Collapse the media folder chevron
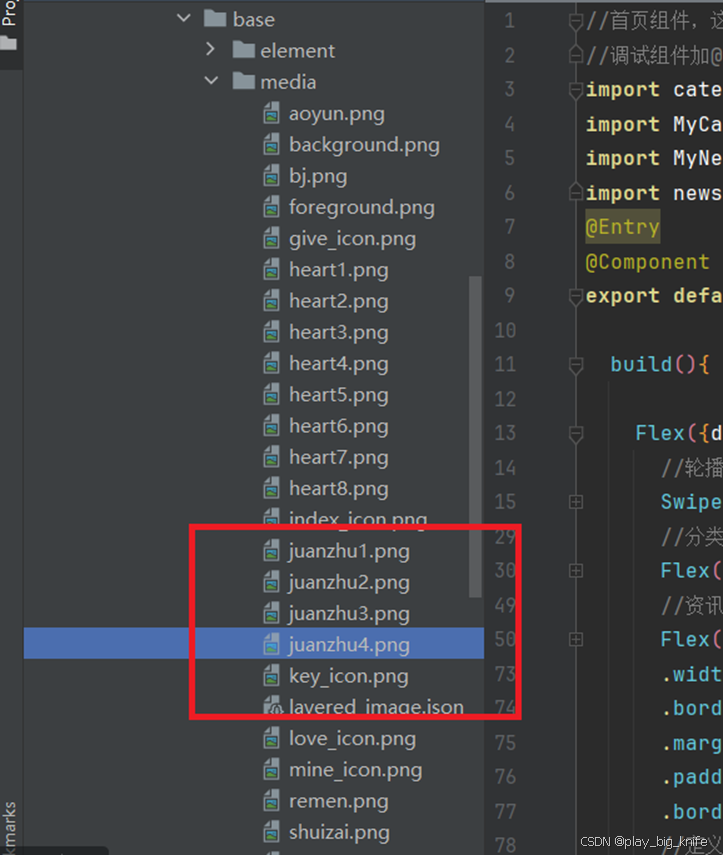Image resolution: width=723 pixels, height=855 pixels. click(x=210, y=82)
